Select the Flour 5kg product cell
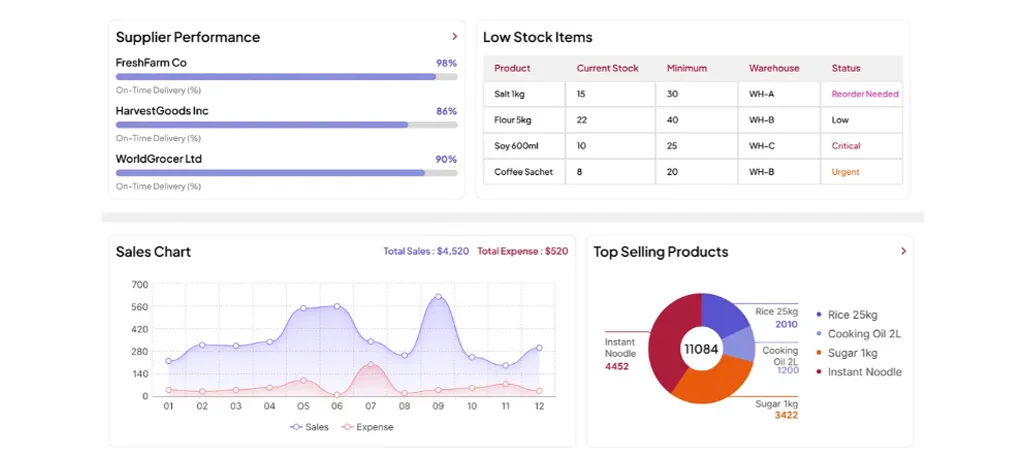 pyautogui.click(x=524, y=120)
